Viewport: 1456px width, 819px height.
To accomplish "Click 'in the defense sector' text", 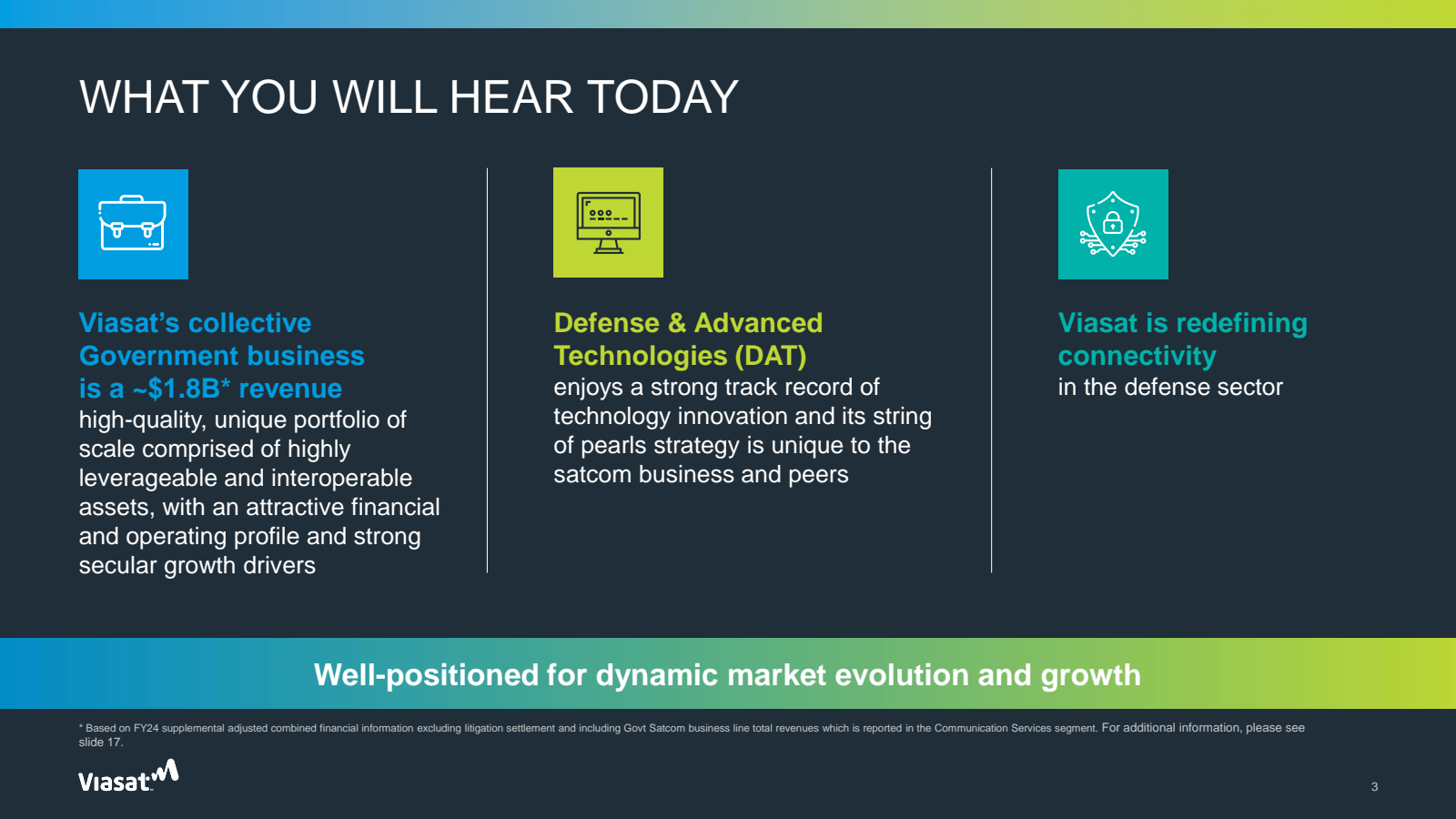I will [x=1169, y=387].
